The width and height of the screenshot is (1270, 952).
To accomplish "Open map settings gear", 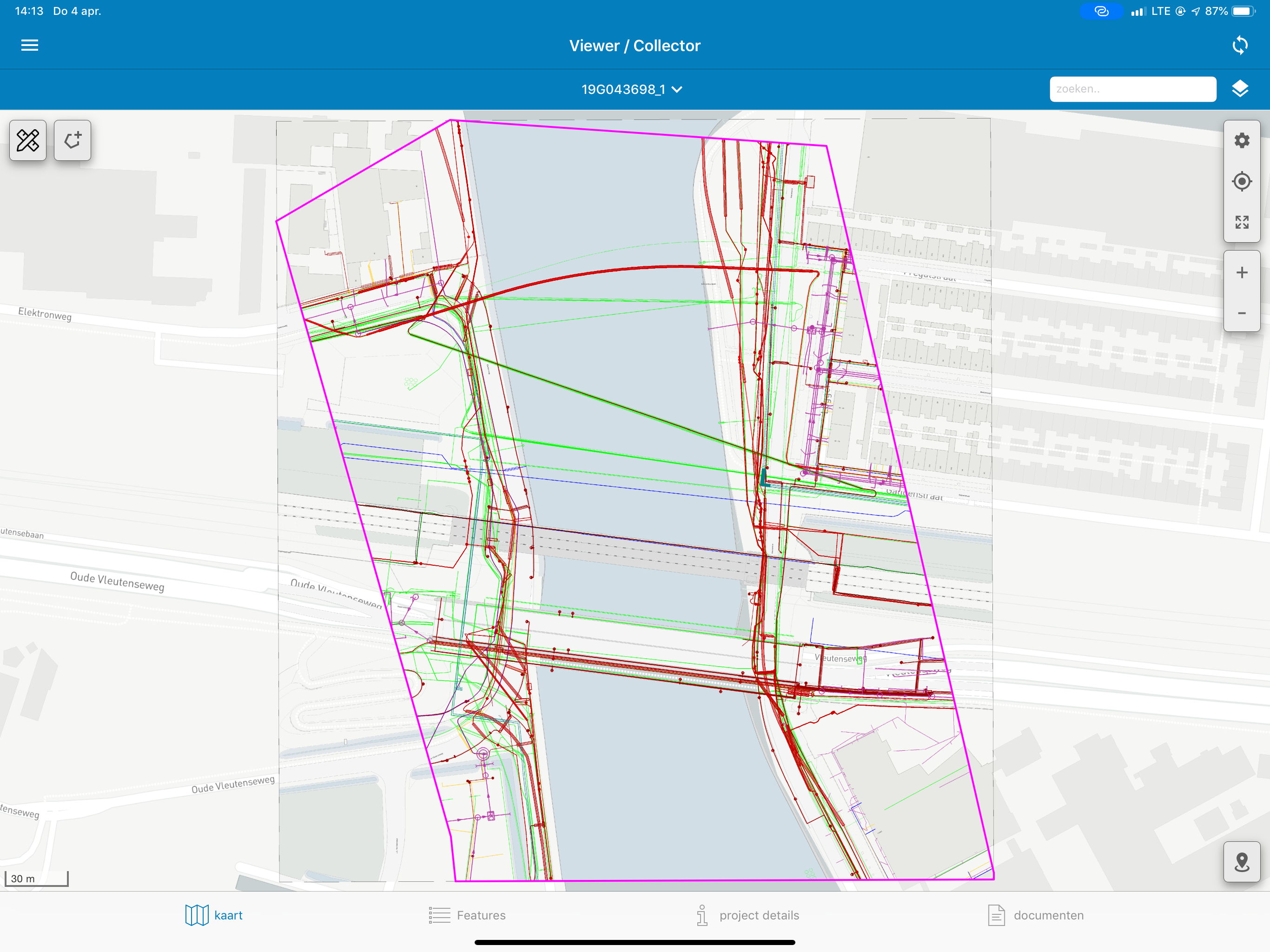I will [1241, 141].
